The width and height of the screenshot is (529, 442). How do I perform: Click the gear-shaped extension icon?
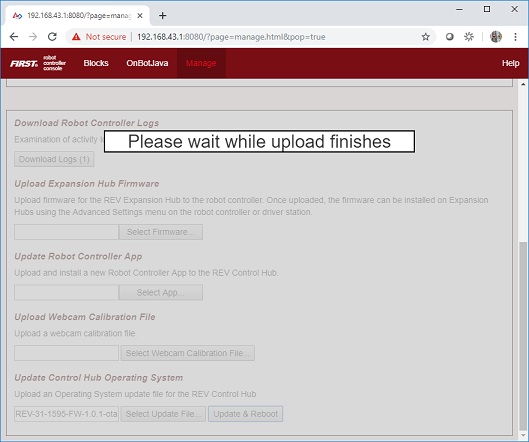pyautogui.click(x=469, y=37)
